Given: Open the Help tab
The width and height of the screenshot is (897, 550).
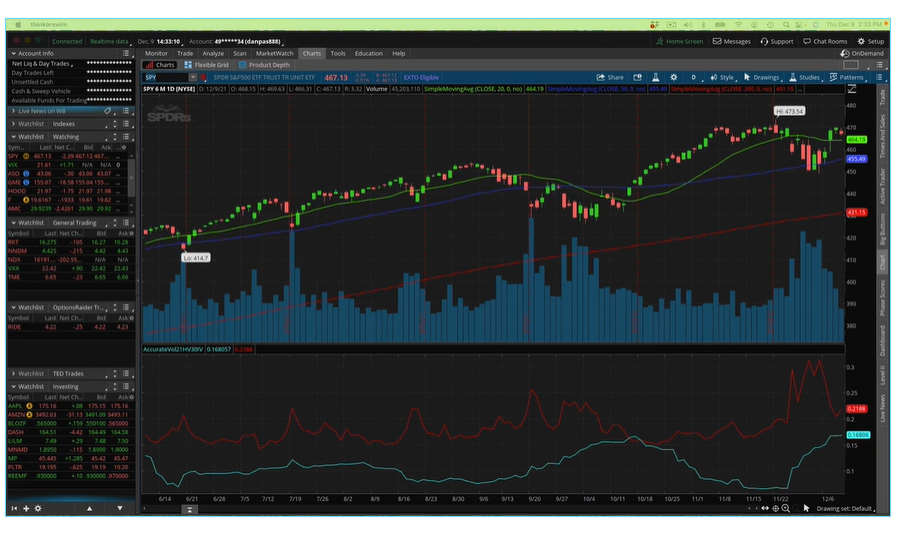Looking at the screenshot, I should click(399, 53).
